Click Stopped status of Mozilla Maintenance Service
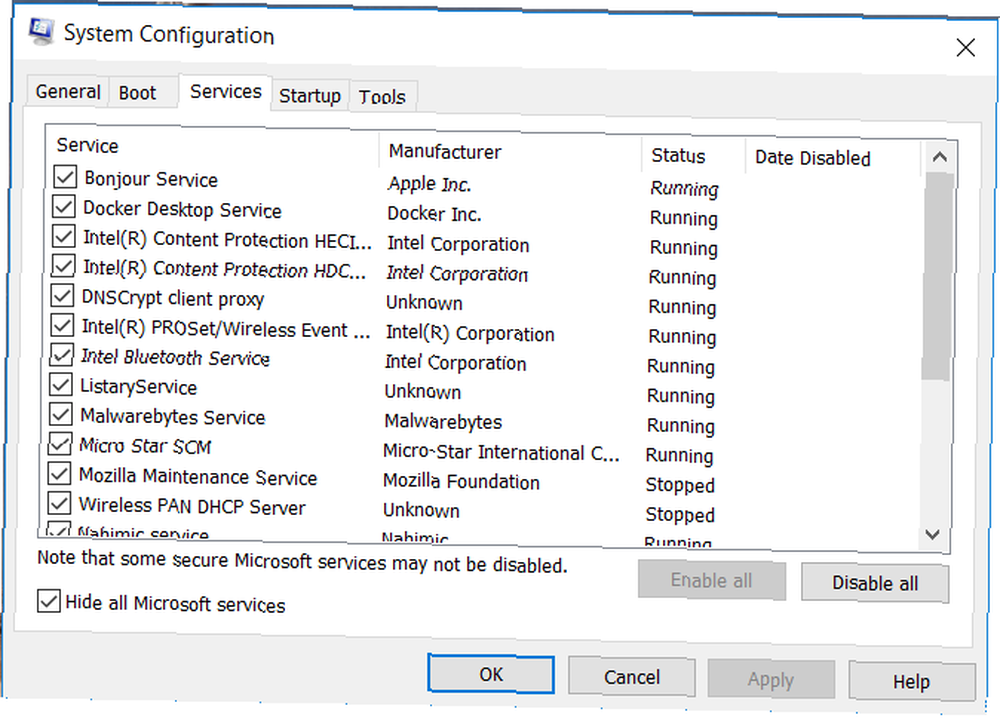 pyautogui.click(x=680, y=485)
